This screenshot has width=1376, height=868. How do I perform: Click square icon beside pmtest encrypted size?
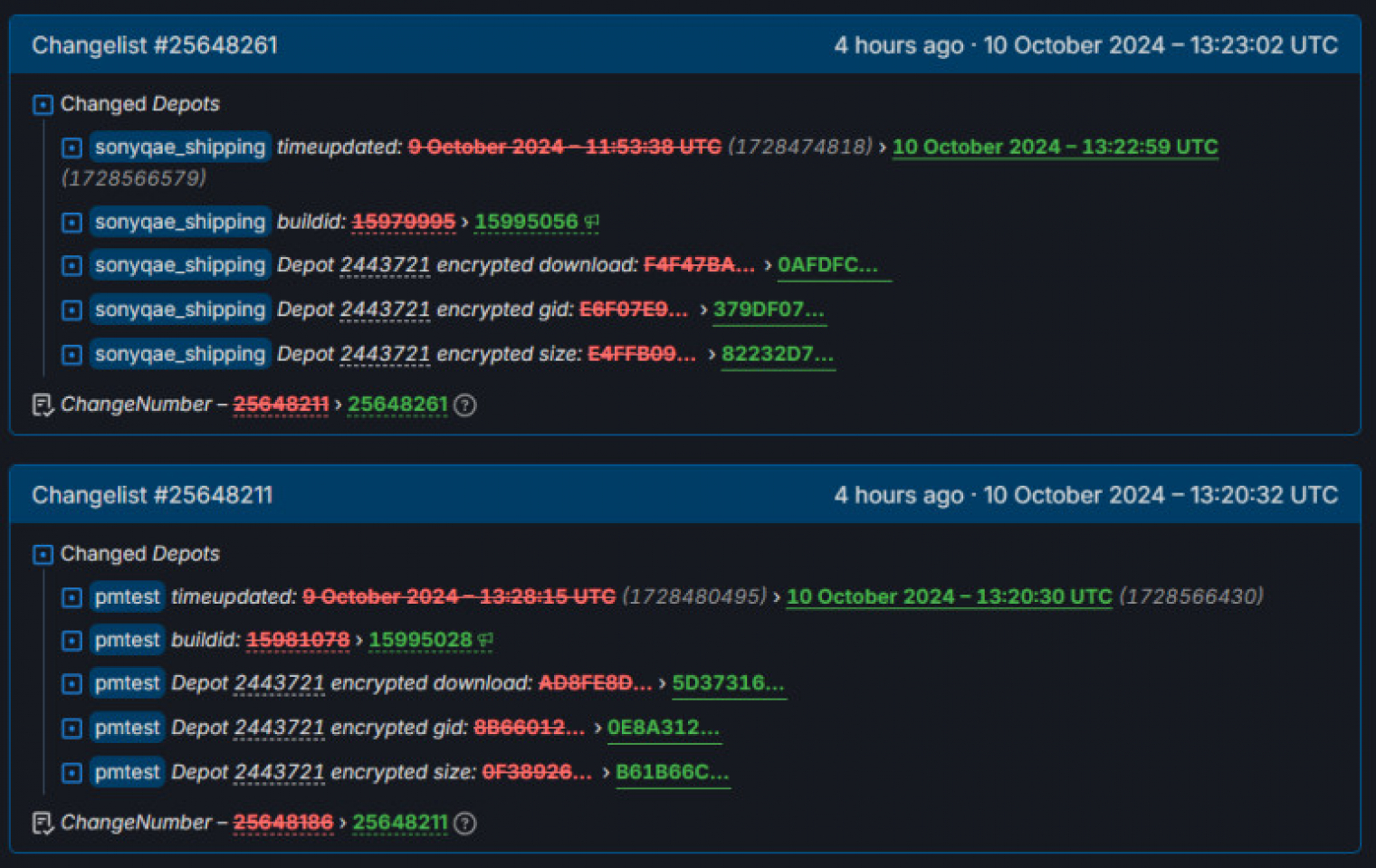[x=72, y=773]
